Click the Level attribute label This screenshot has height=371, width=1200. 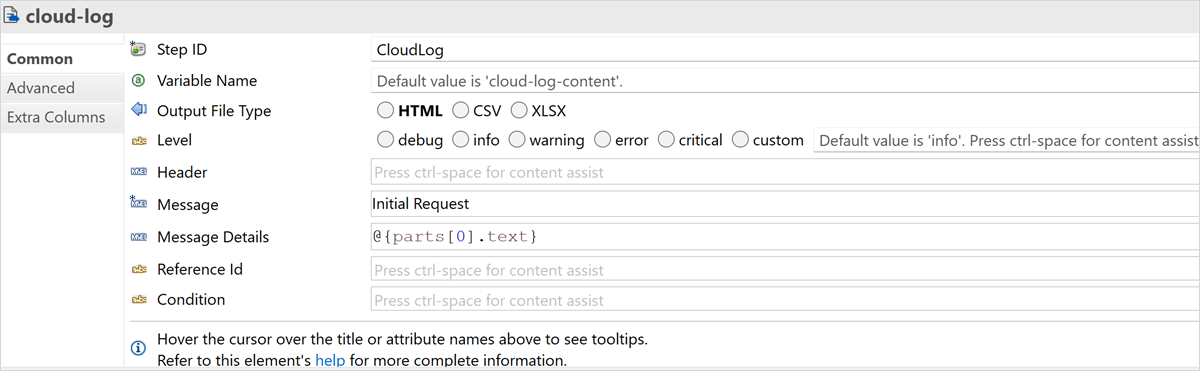point(174,140)
